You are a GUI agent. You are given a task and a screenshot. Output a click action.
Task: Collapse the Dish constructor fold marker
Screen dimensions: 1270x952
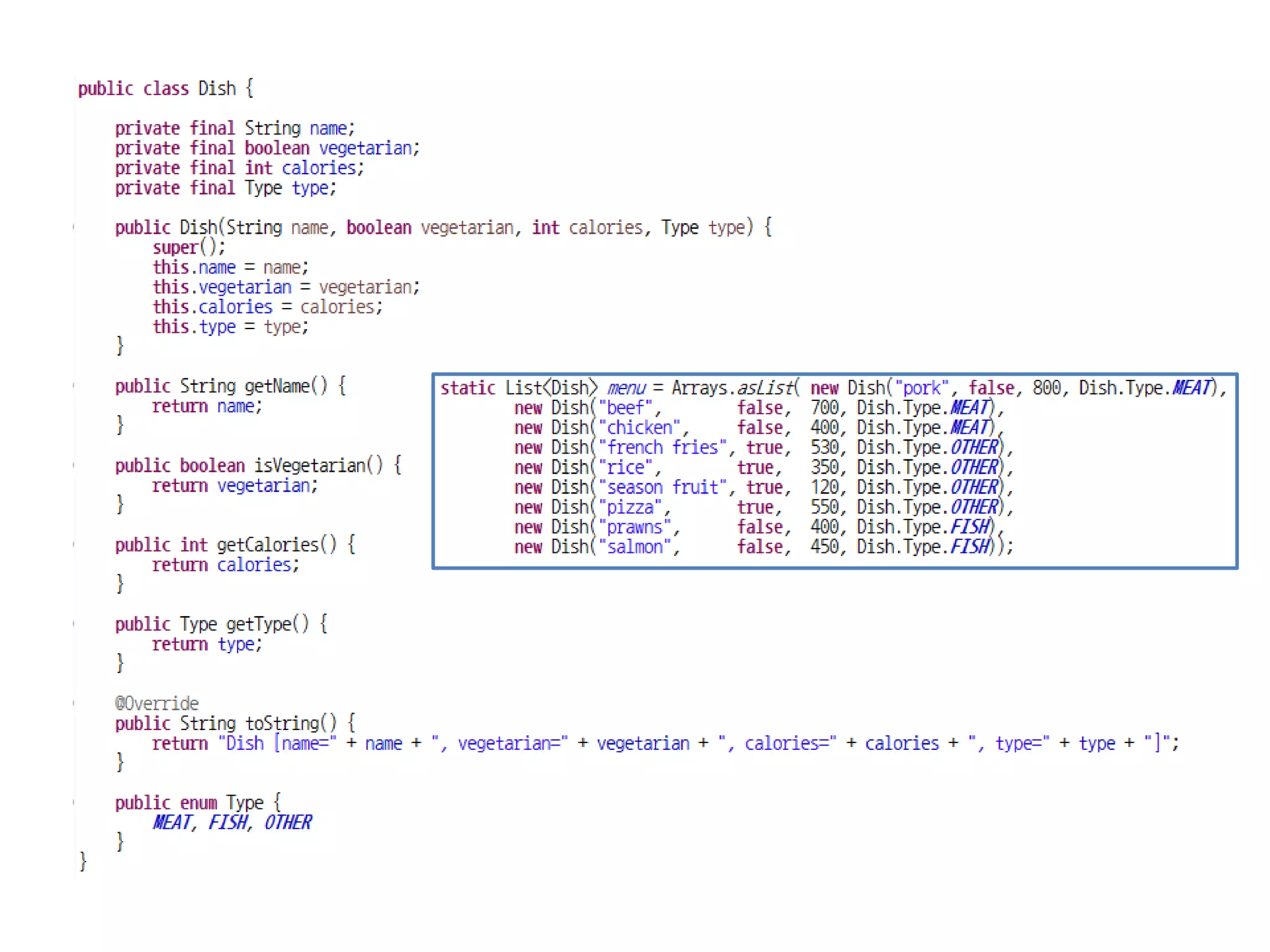[x=74, y=227]
